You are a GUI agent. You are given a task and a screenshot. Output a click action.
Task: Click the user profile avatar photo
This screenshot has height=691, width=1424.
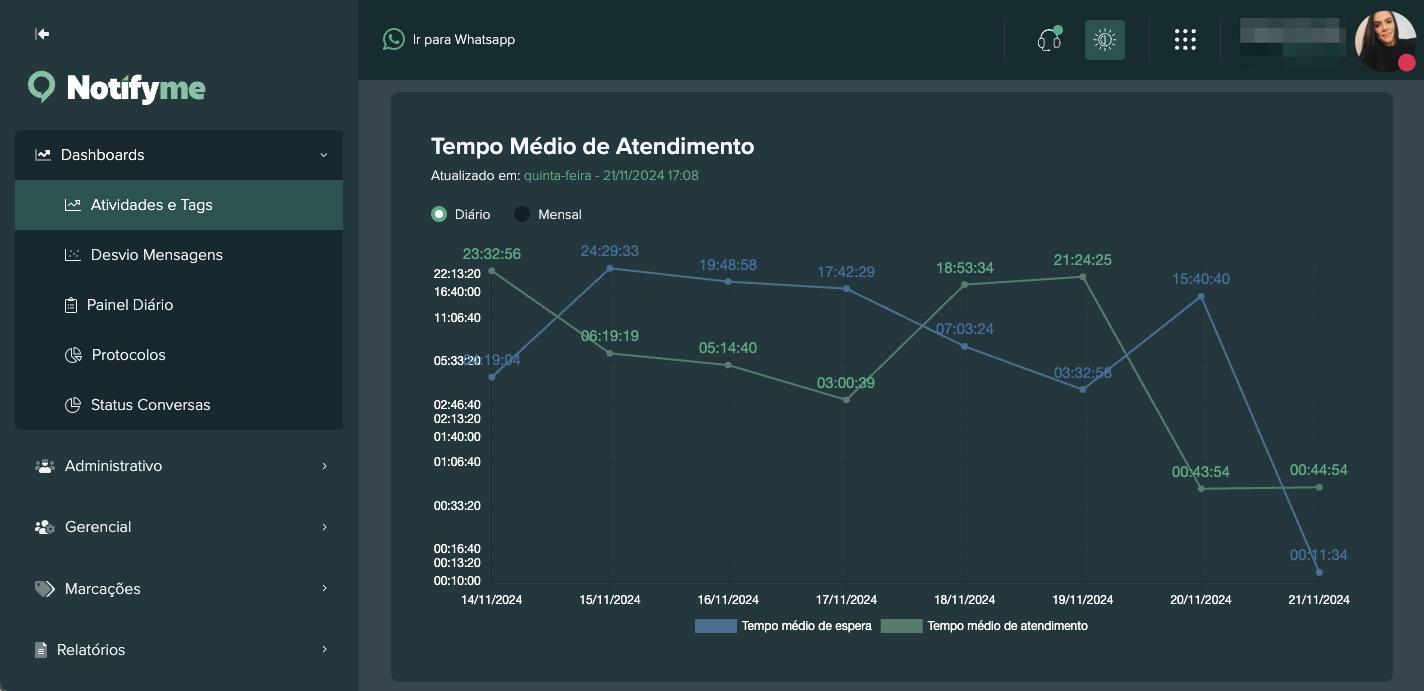[x=1385, y=40]
